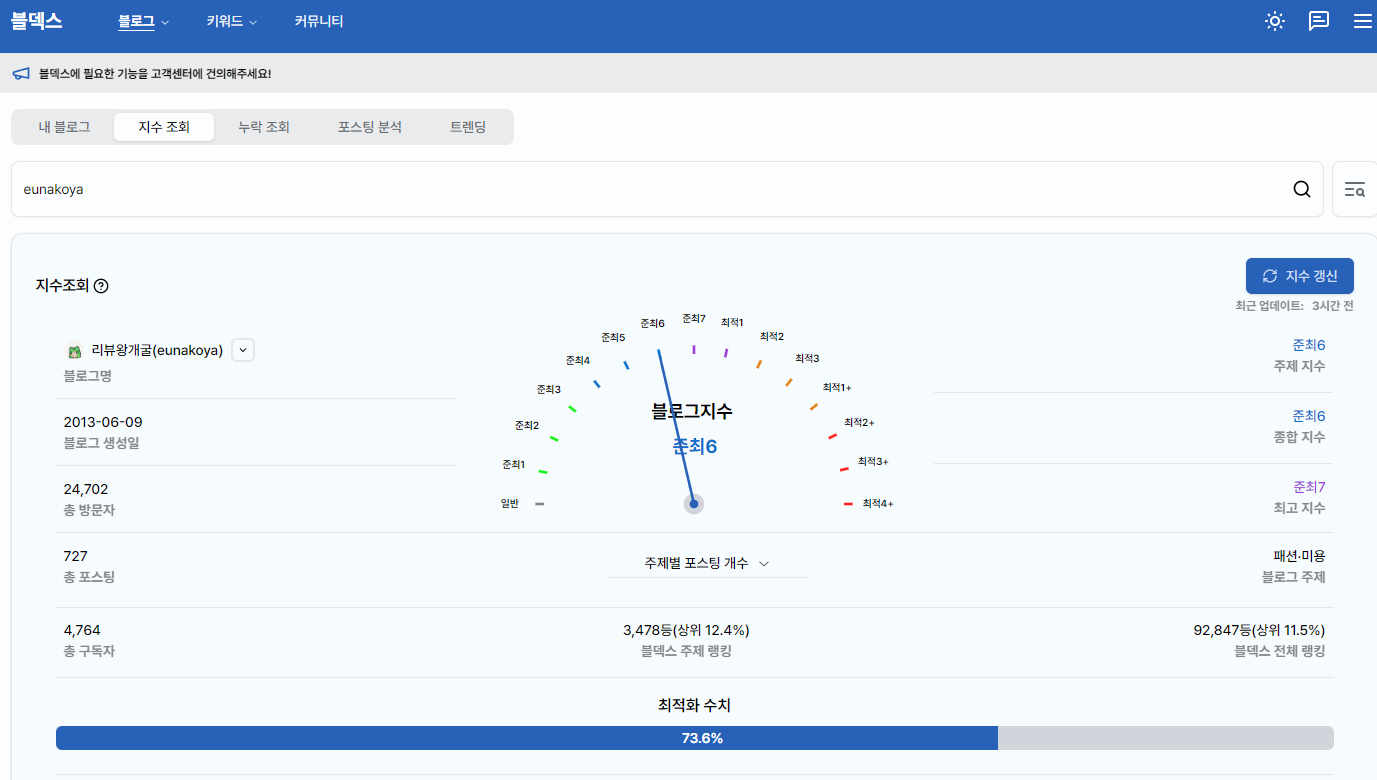
Task: Expand 주제별 포스팅 개수 dropdown
Action: click(707, 564)
